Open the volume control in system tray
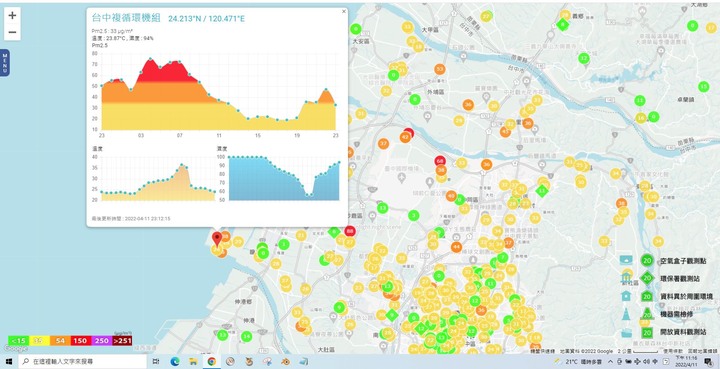Image resolution: width=720 pixels, height=369 pixels. click(646, 362)
